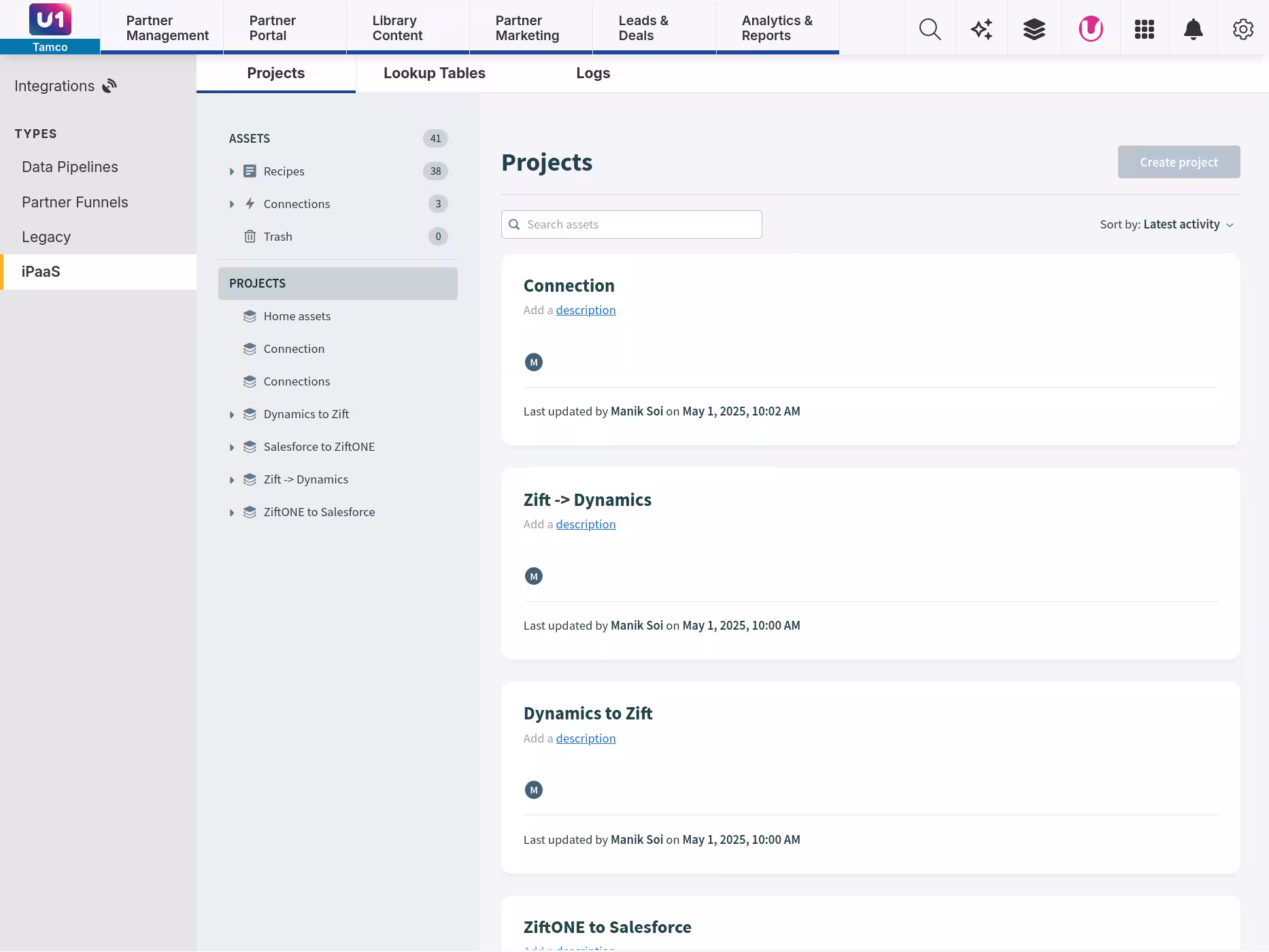Viewport: 1269px width, 952px height.
Task: Click the Integrations signal icon
Action: pyautogui.click(x=109, y=86)
